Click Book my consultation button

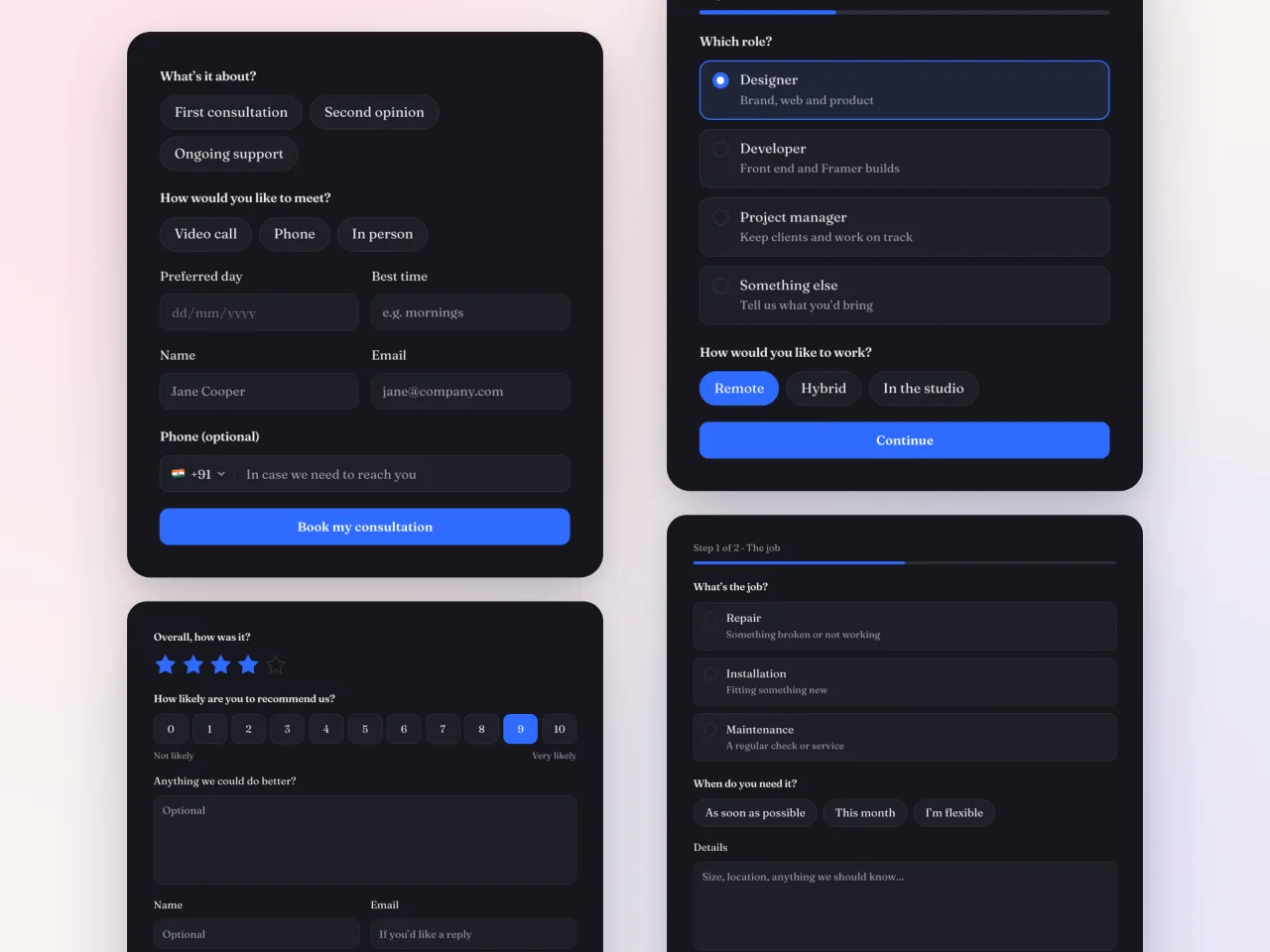[365, 527]
